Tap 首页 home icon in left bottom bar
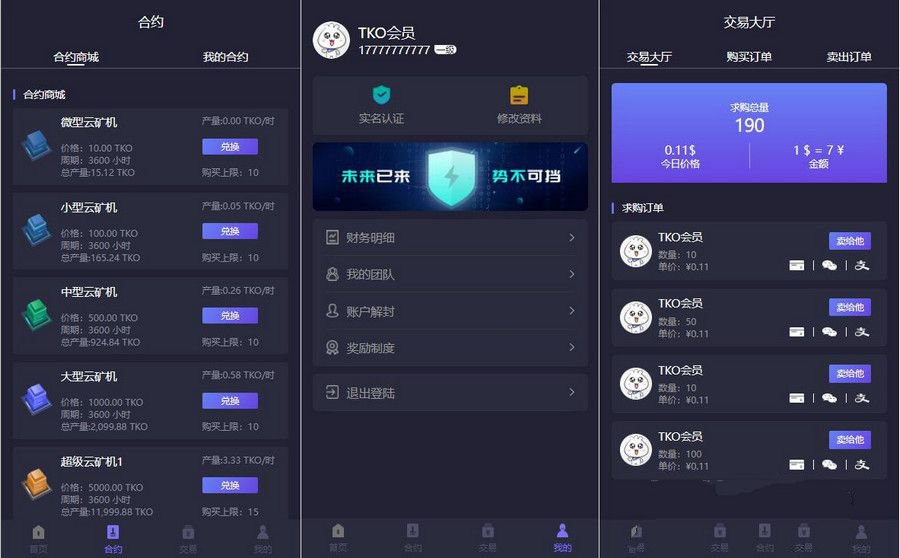 (x=38, y=532)
